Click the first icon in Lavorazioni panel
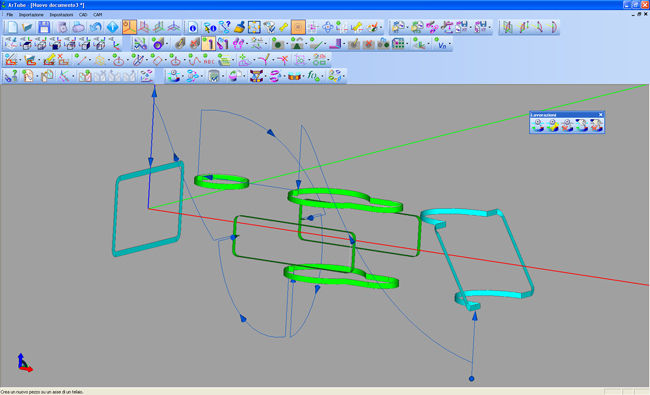This screenshot has height=395, width=650. pos(538,125)
